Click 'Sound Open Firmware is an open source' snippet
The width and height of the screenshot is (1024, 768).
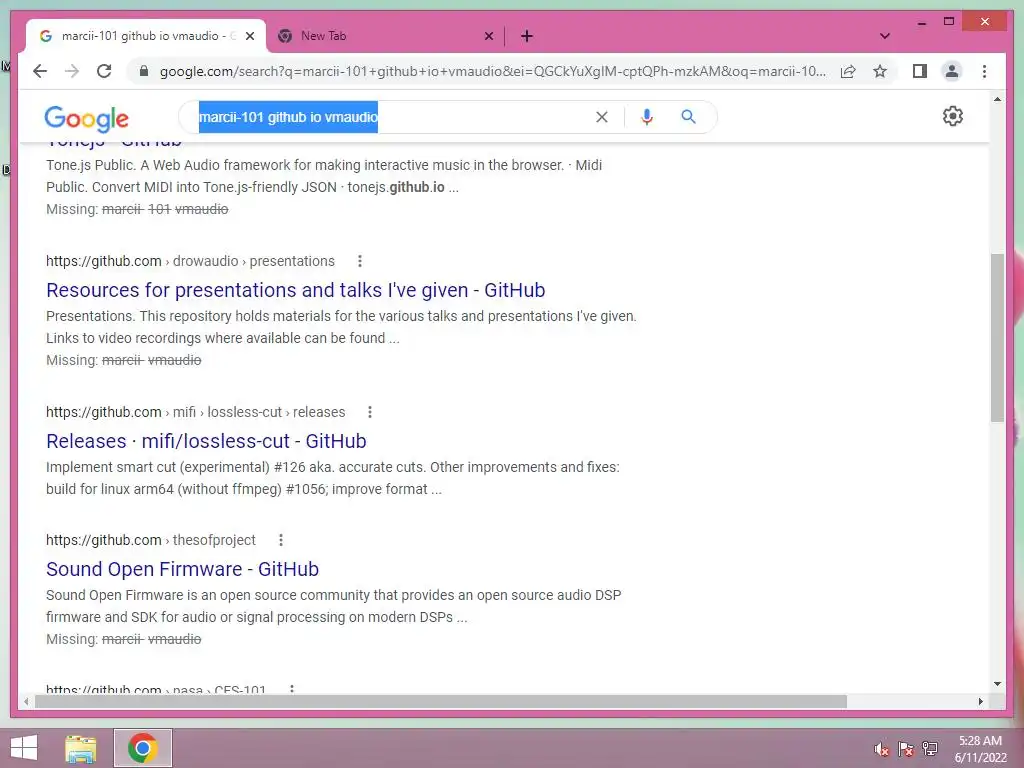point(334,606)
